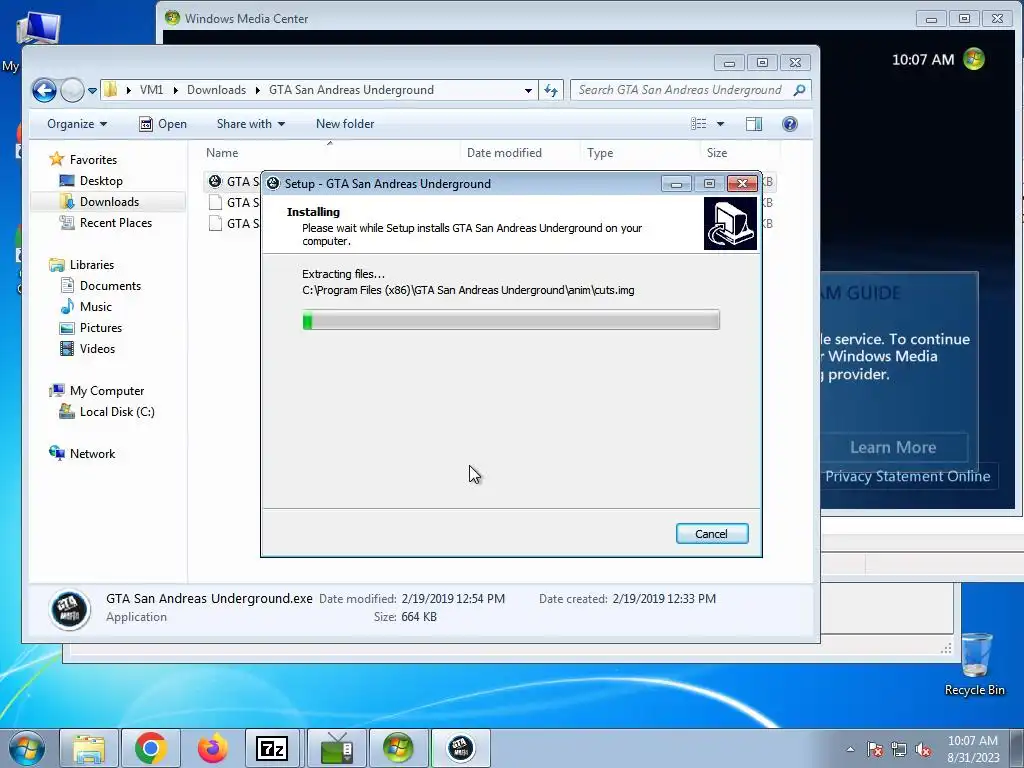Click the Setup title bar GTA icon

(x=274, y=184)
